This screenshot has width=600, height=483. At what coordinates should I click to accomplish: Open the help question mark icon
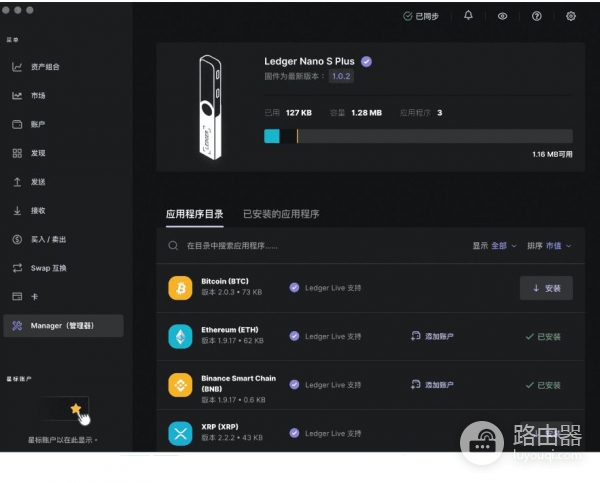coord(536,16)
